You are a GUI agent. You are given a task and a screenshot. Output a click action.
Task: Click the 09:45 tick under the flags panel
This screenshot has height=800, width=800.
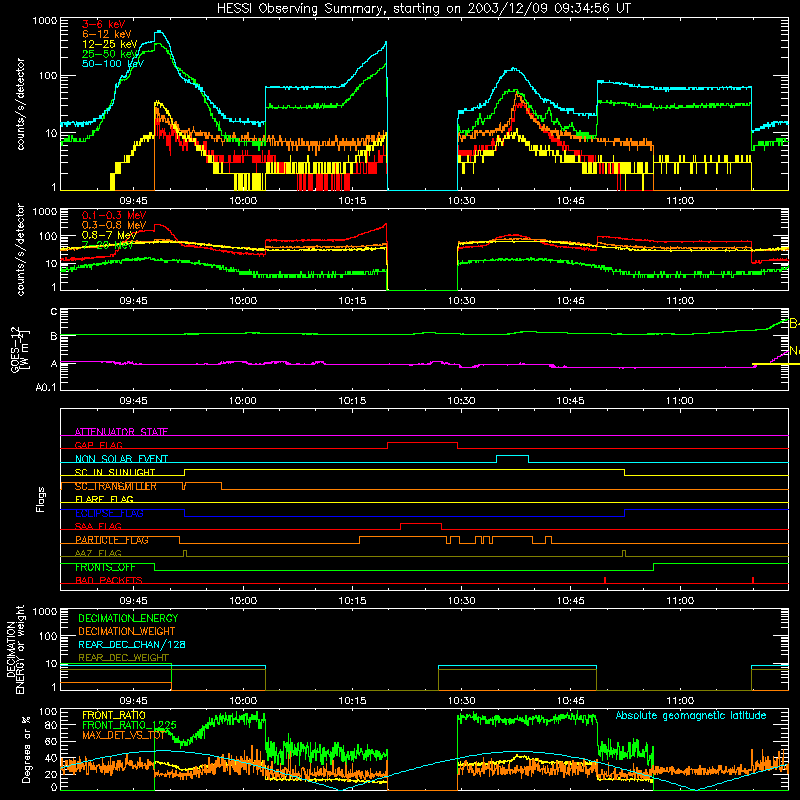(x=133, y=601)
